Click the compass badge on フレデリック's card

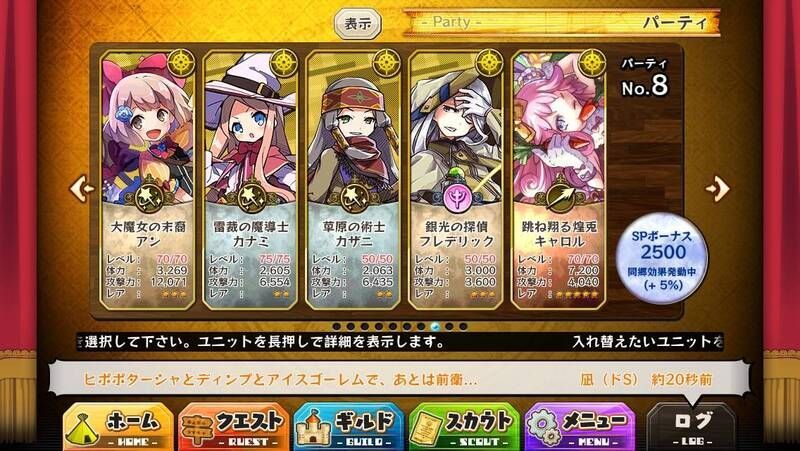(x=489, y=63)
